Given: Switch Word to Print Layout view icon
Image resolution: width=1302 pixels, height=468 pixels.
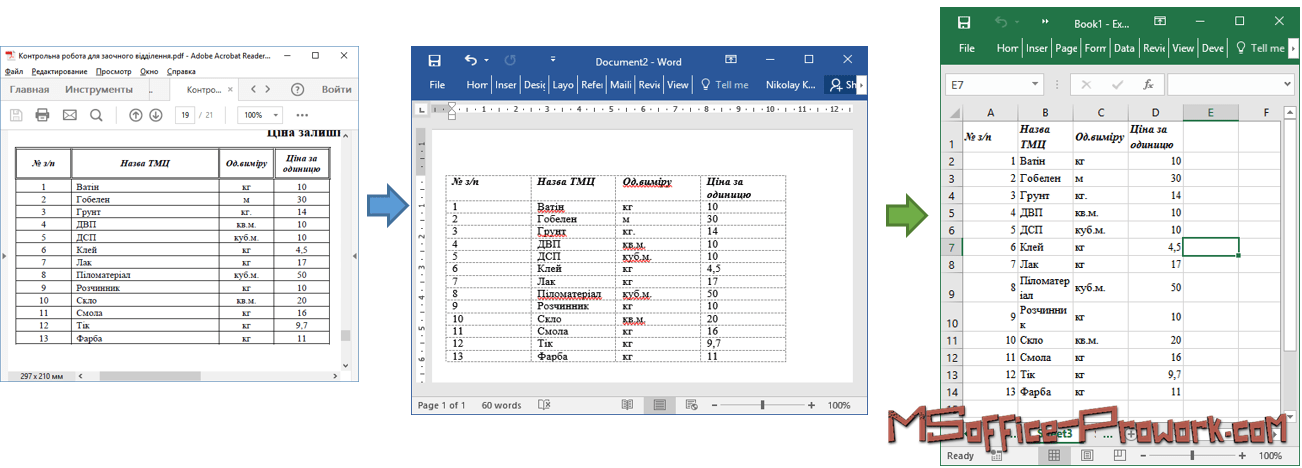Looking at the screenshot, I should (659, 405).
